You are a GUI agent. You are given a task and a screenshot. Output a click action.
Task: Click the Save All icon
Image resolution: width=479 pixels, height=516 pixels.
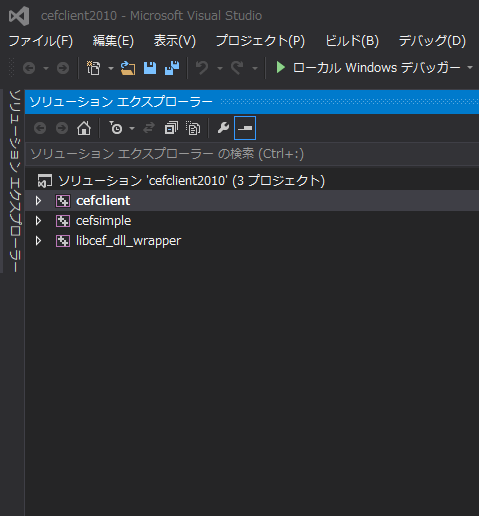172,68
